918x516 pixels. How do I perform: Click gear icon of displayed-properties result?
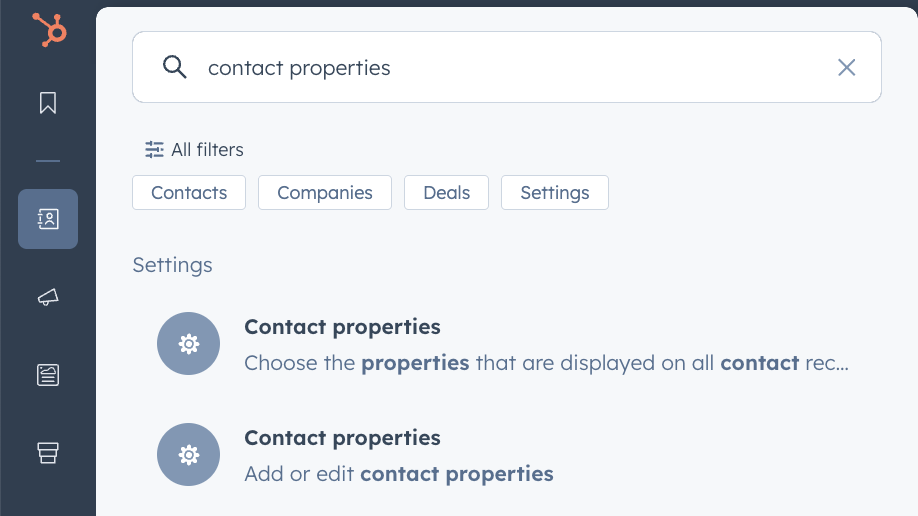pyautogui.click(x=188, y=344)
